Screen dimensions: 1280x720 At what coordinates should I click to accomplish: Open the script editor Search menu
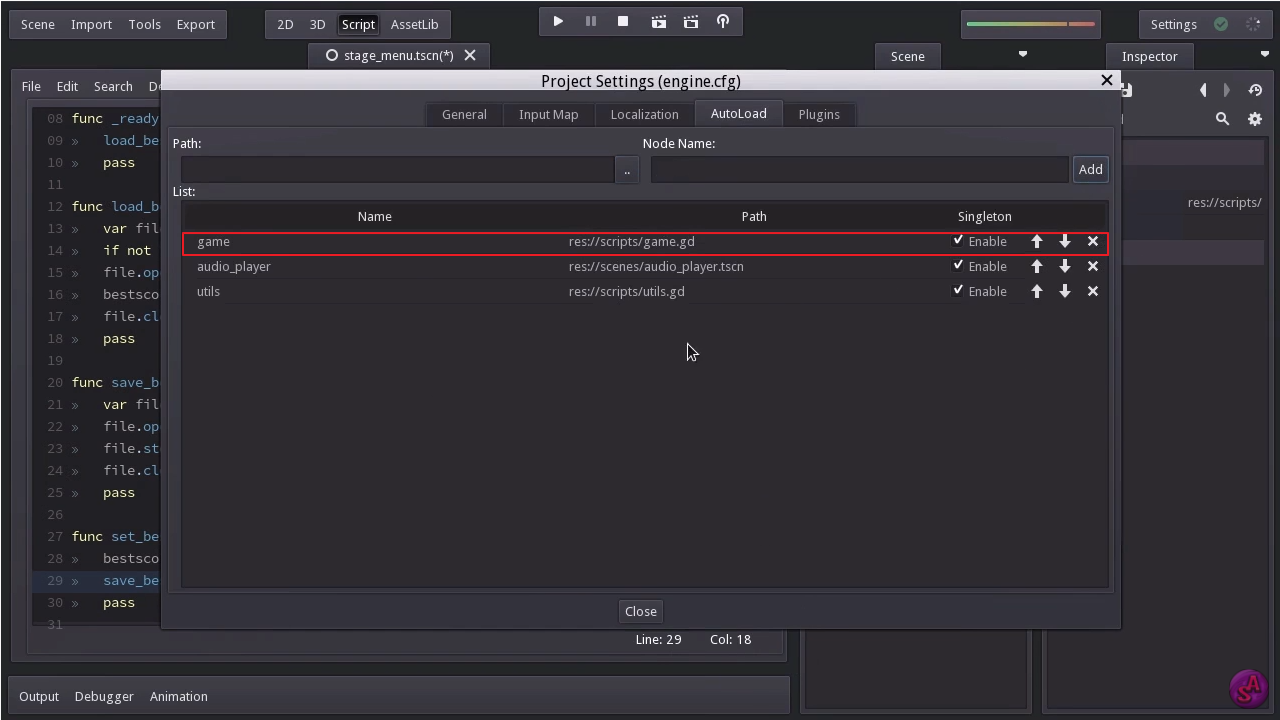113,86
